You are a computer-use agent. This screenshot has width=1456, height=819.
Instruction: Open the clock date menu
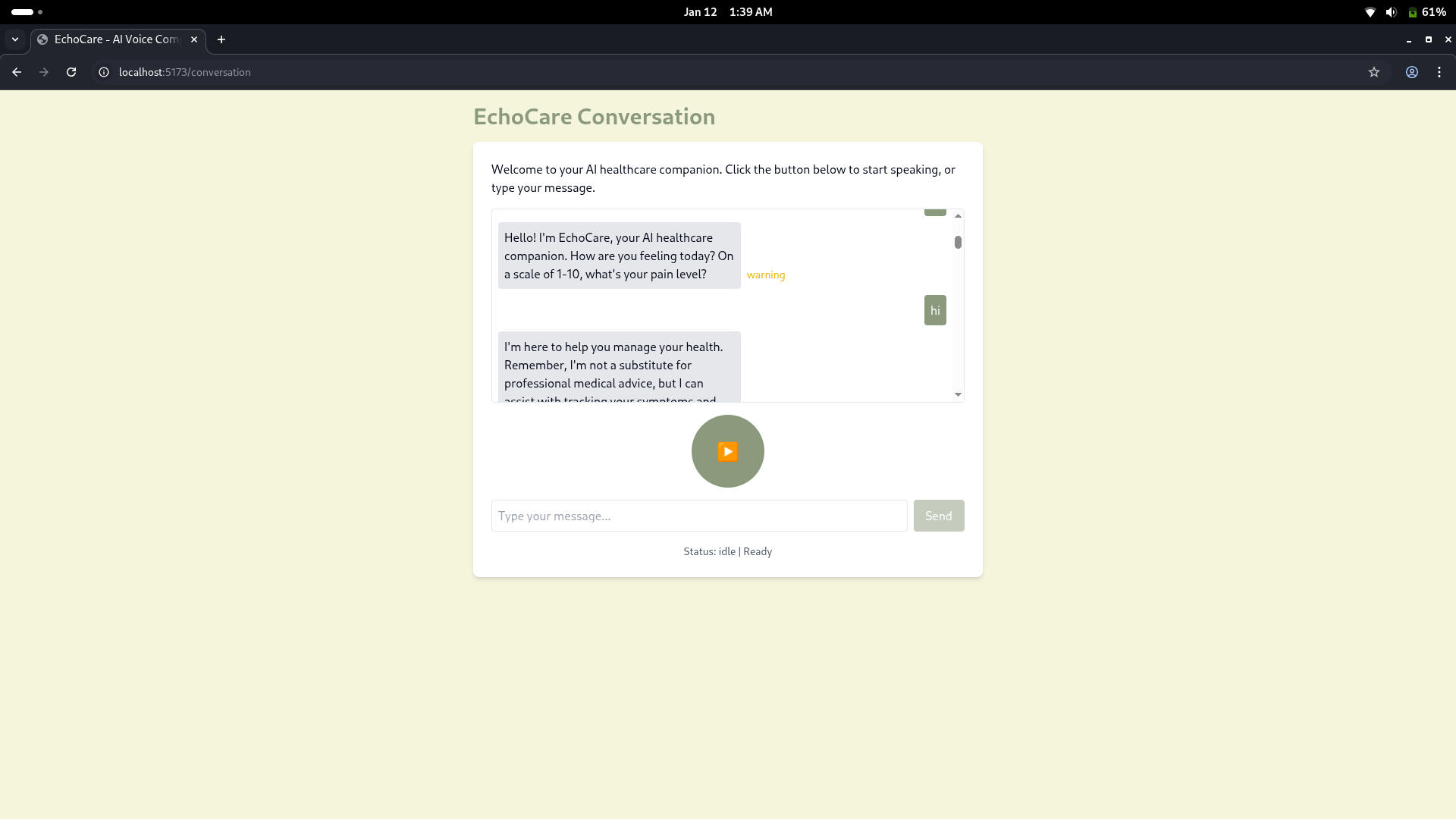[x=727, y=12]
